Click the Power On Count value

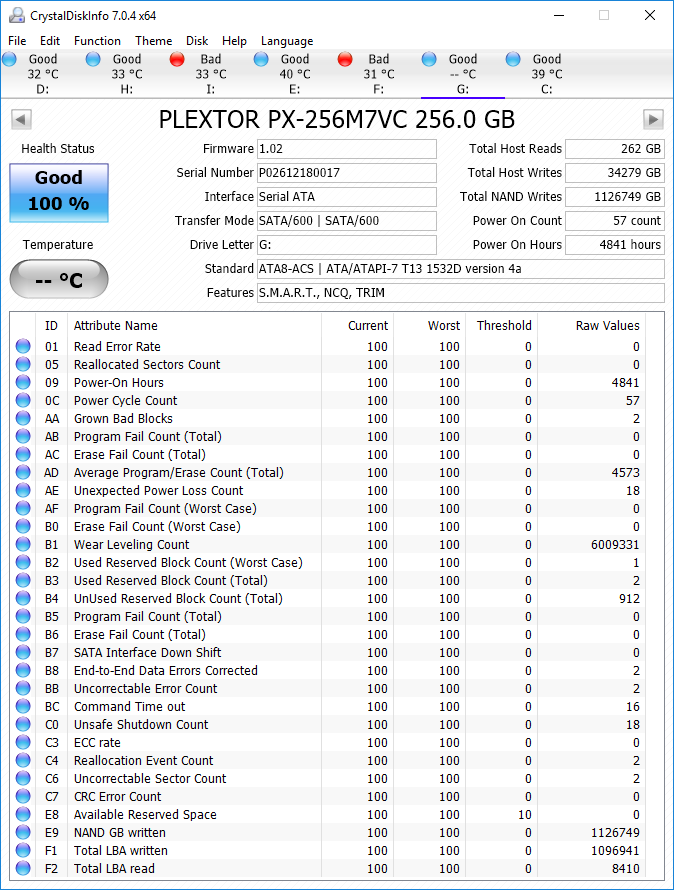click(x=615, y=221)
